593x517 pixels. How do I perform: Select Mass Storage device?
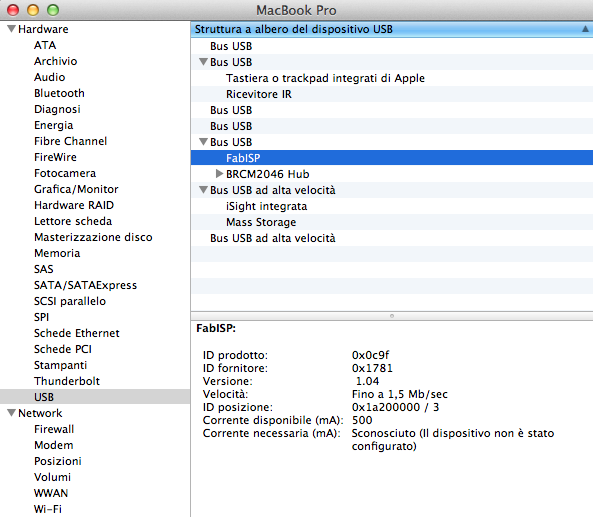click(x=392, y=222)
